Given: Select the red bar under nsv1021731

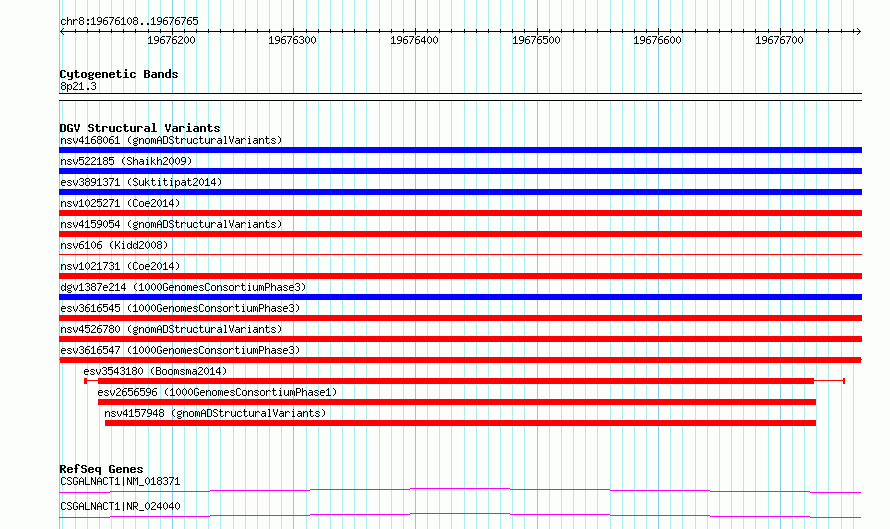Looking at the screenshot, I should point(460,276).
